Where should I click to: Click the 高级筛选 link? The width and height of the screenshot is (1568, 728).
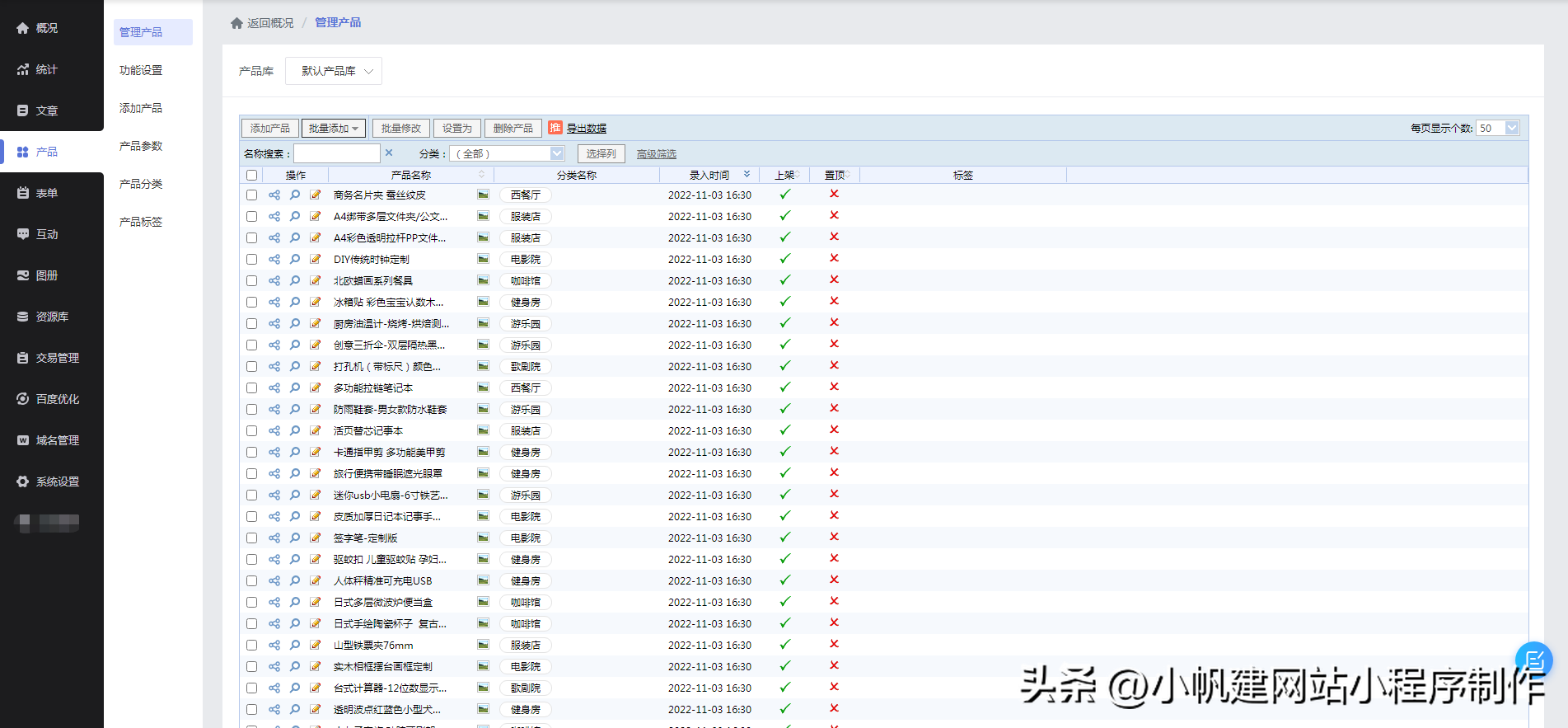(656, 154)
